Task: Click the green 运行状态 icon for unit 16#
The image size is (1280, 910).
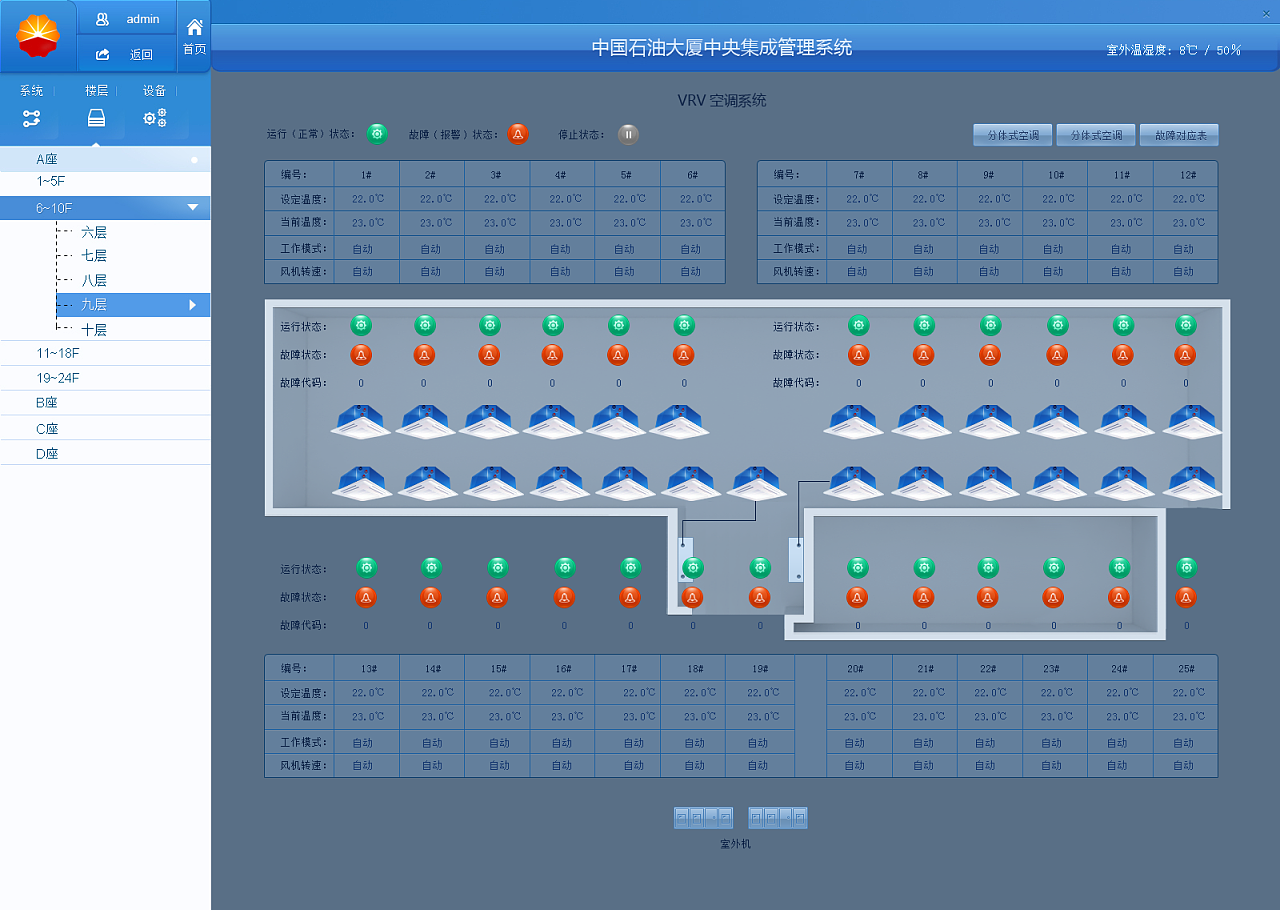Action: tap(565, 568)
